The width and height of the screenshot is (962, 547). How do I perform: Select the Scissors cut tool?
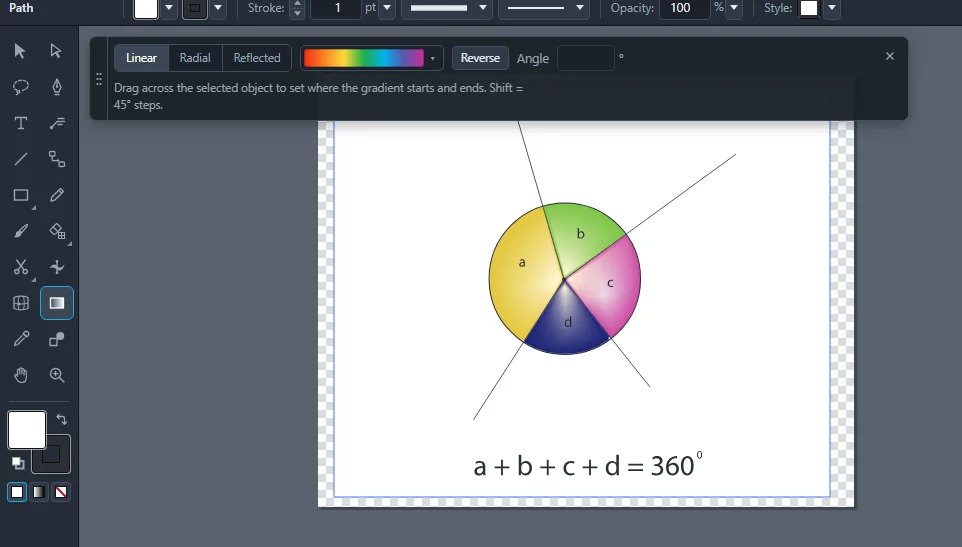[21, 267]
